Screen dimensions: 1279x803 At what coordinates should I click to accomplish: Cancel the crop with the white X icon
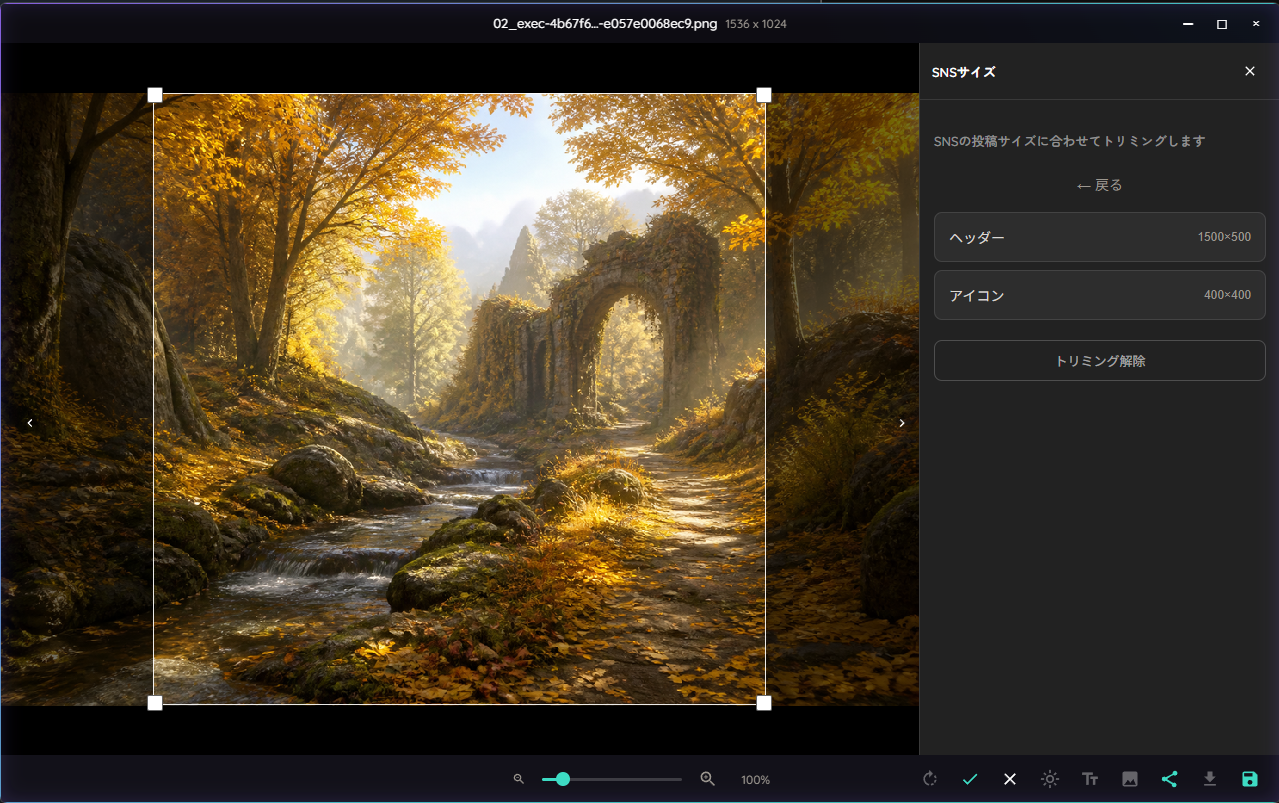(1010, 779)
